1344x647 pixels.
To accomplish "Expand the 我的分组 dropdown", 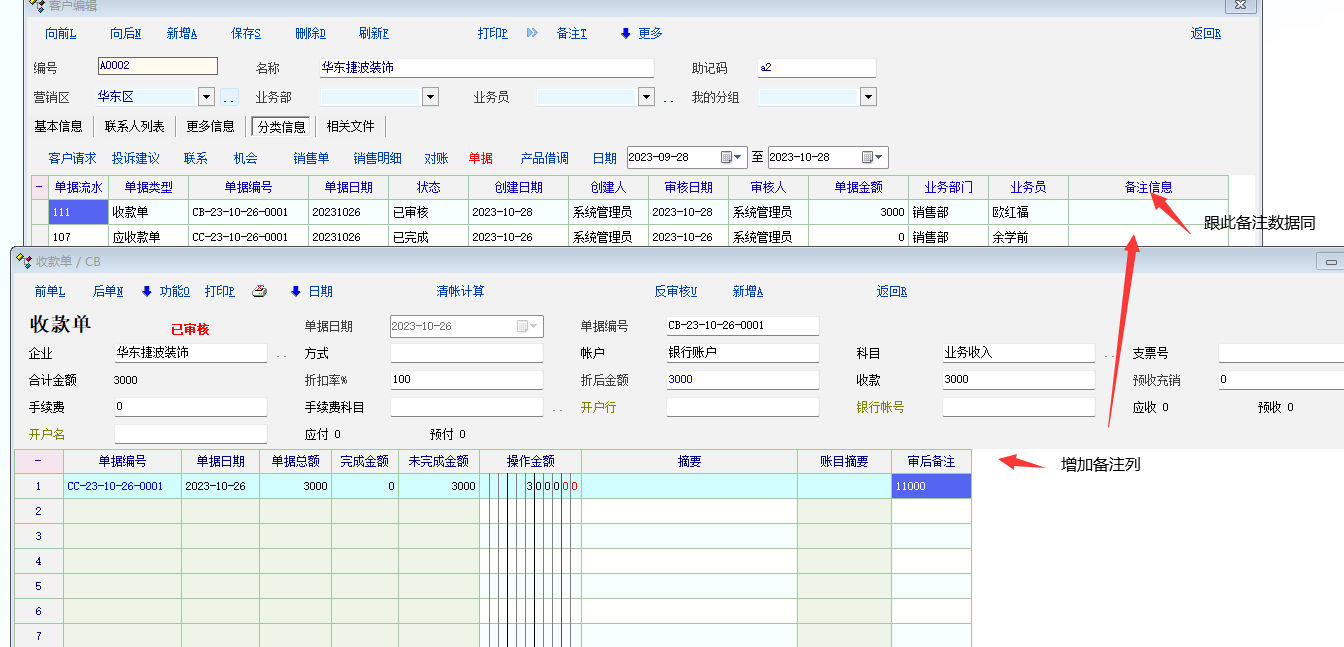I will [x=868, y=97].
